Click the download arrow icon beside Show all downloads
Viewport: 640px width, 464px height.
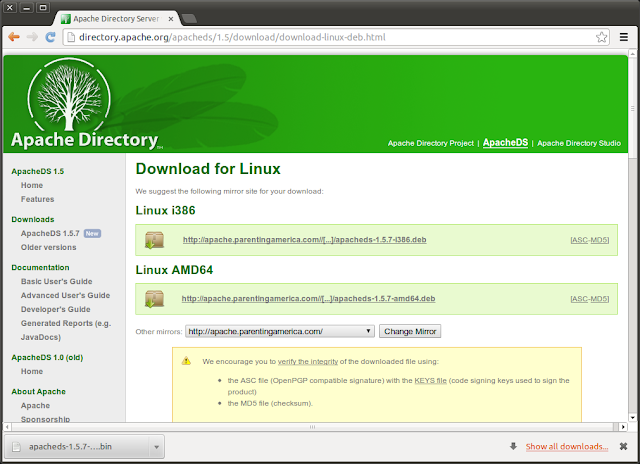pos(513,446)
